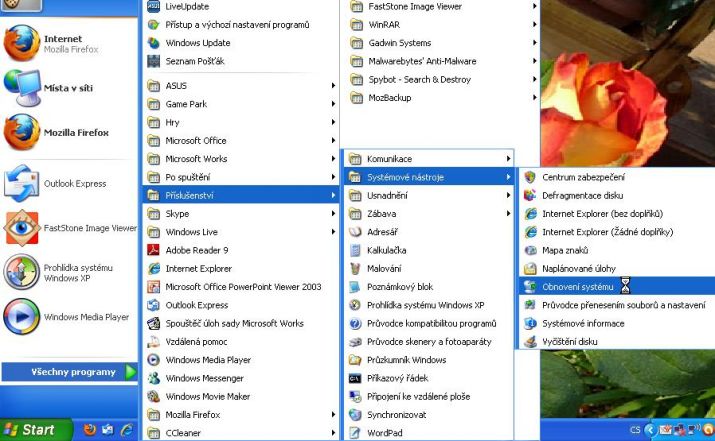This screenshot has height=441, width=715.
Task: Open Kalkulačka calculator
Action: (x=429, y=250)
